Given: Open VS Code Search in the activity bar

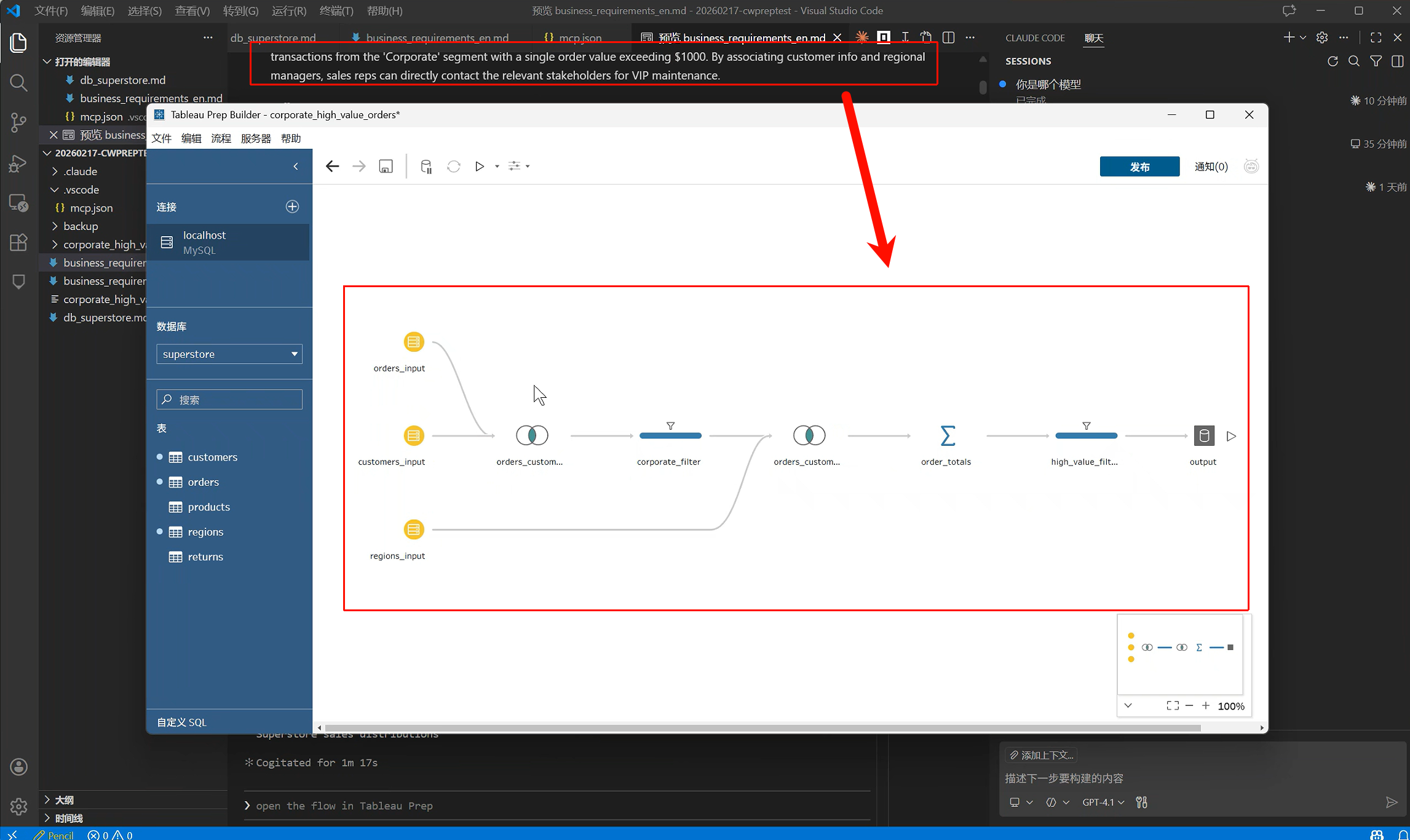Looking at the screenshot, I should click(18, 82).
